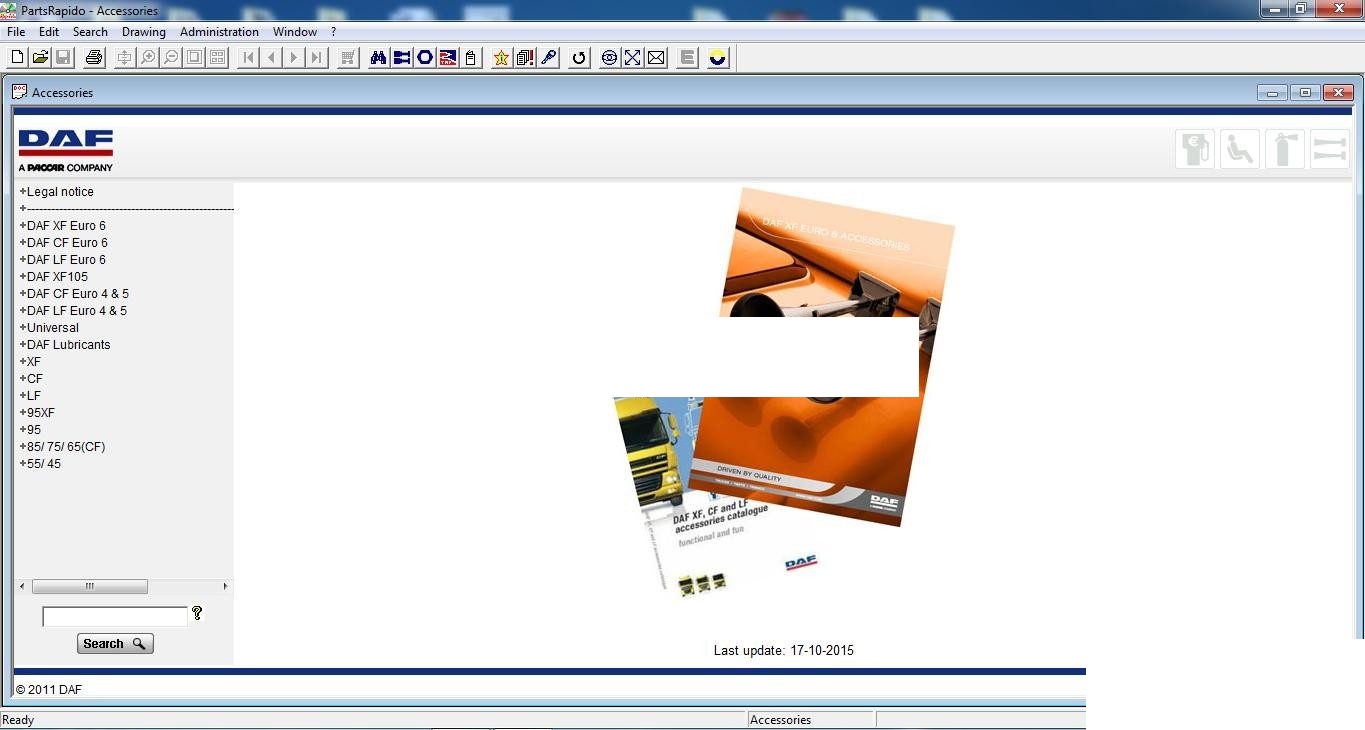Open the shopping cart icon

[348, 58]
